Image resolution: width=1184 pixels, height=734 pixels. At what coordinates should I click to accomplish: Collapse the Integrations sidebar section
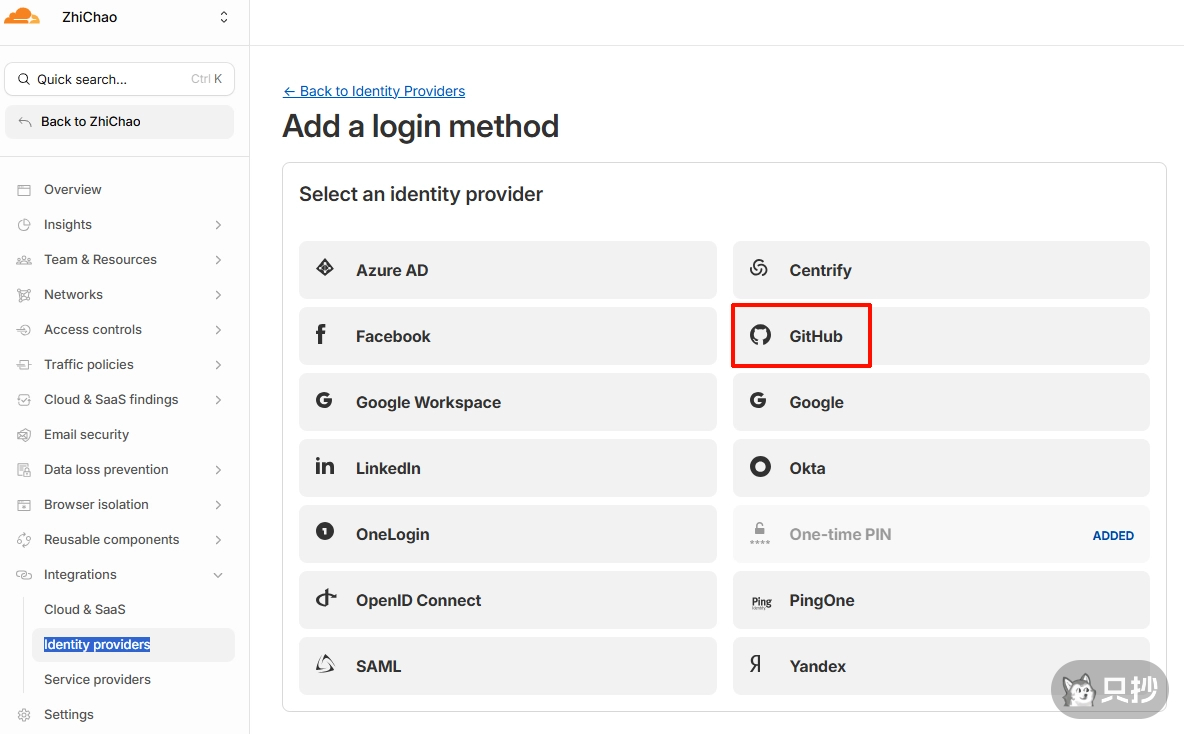coord(218,575)
